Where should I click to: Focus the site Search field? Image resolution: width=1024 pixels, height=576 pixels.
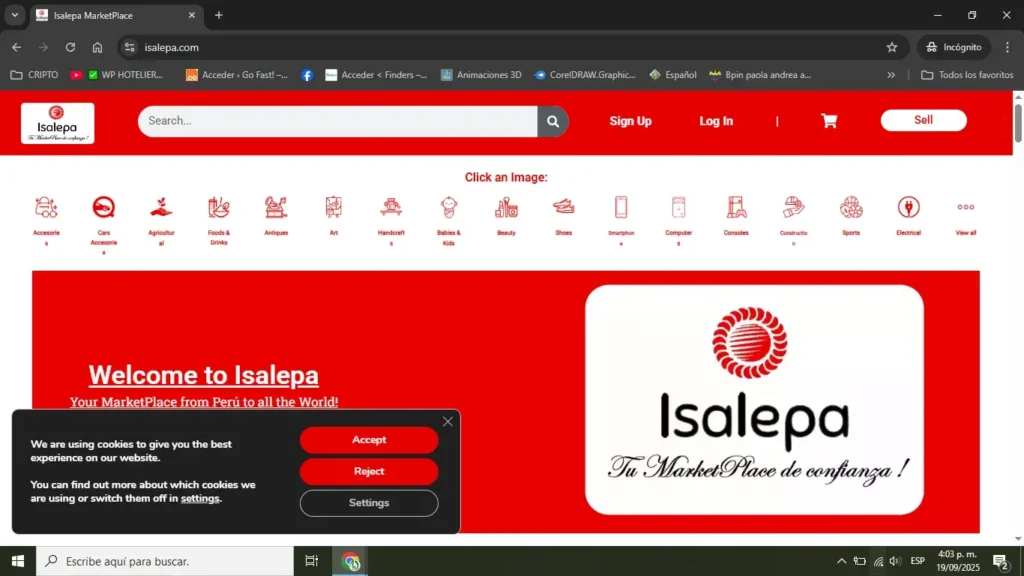[x=338, y=121]
